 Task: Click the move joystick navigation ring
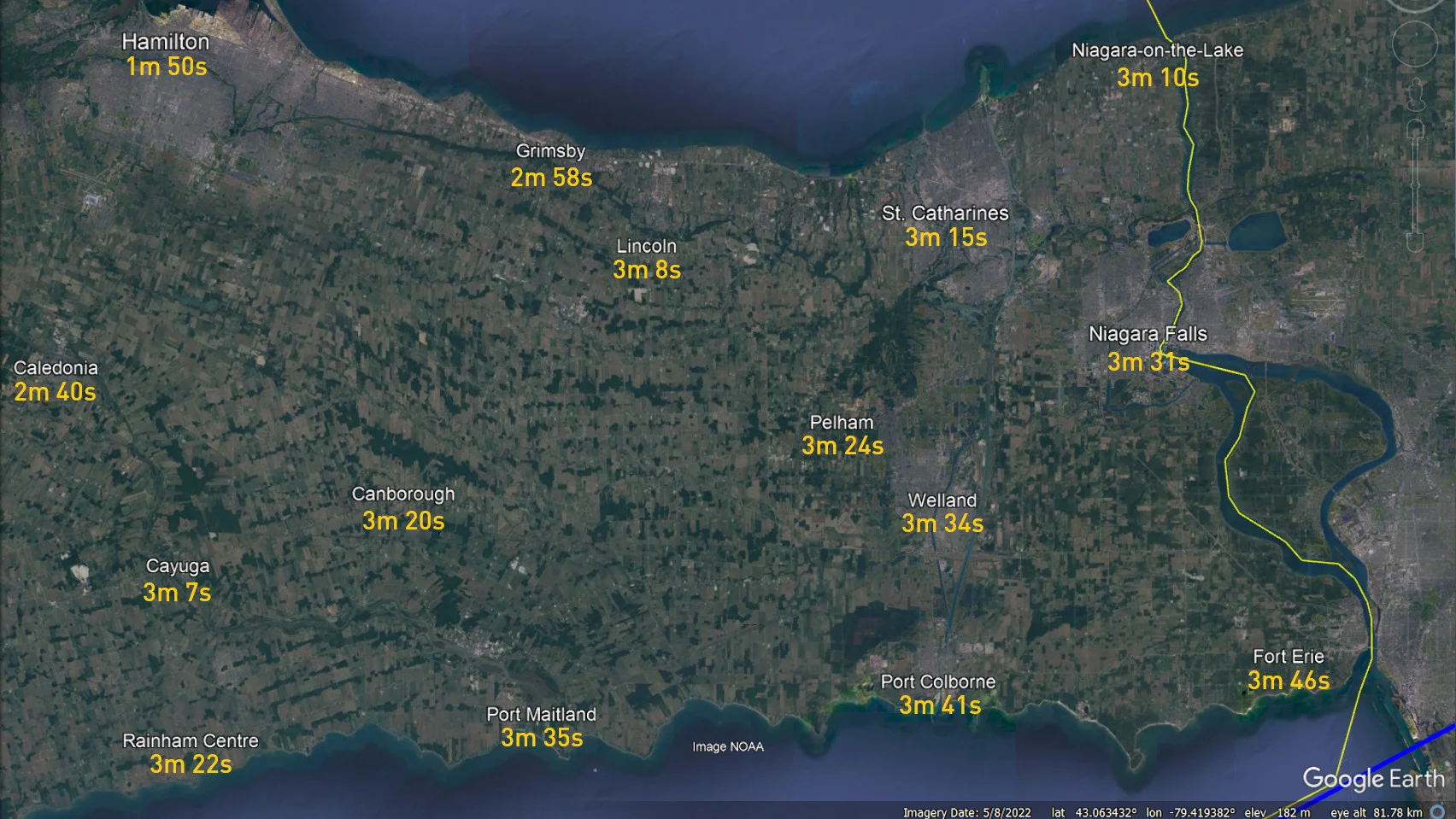1415,43
